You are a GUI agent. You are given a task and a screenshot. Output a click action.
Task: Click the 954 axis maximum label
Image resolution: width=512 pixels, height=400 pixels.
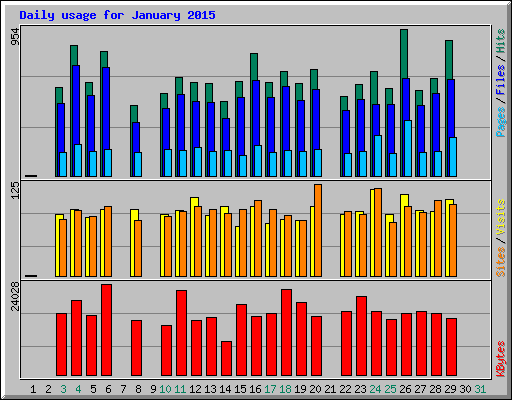[x=15, y=37]
